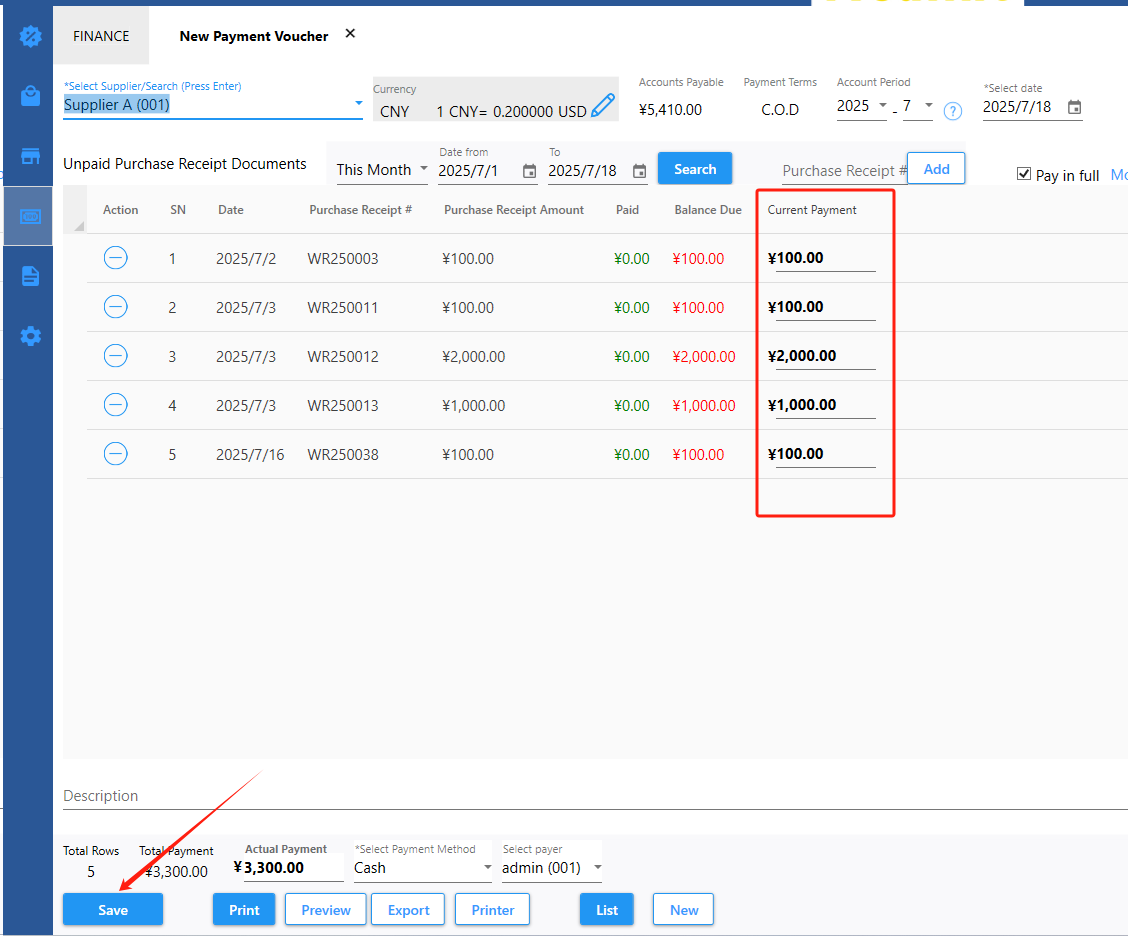
Task: Open the discount badge sidebar icon
Action: click(x=31, y=37)
